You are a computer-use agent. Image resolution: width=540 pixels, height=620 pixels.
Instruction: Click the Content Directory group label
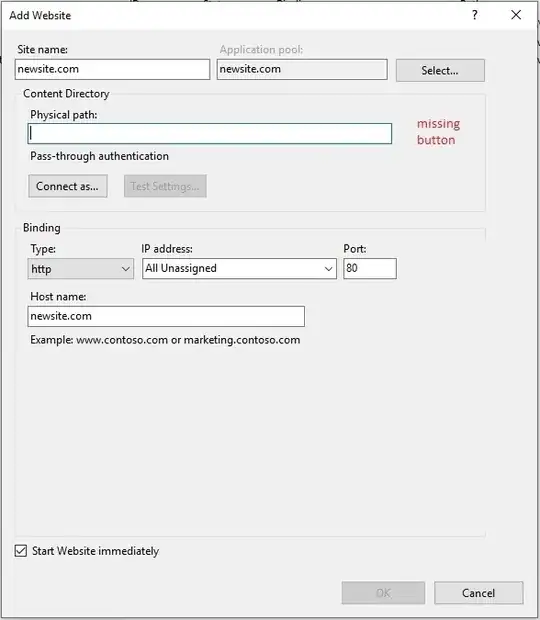[x=66, y=94]
